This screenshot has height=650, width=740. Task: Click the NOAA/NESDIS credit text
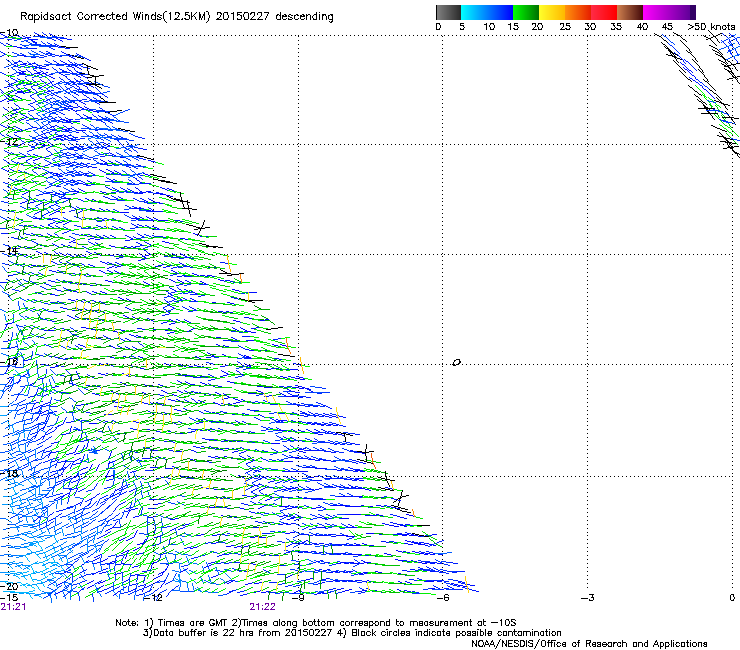click(x=589, y=644)
